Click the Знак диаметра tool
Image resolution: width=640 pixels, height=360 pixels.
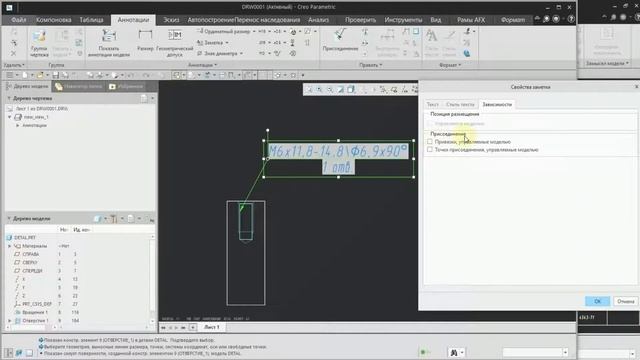tap(217, 53)
